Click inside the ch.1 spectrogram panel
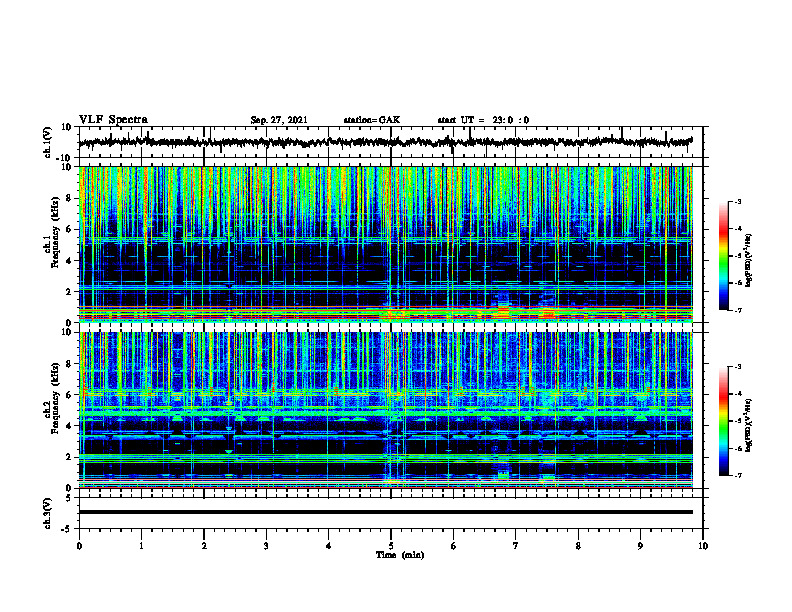 pyautogui.click(x=385, y=244)
